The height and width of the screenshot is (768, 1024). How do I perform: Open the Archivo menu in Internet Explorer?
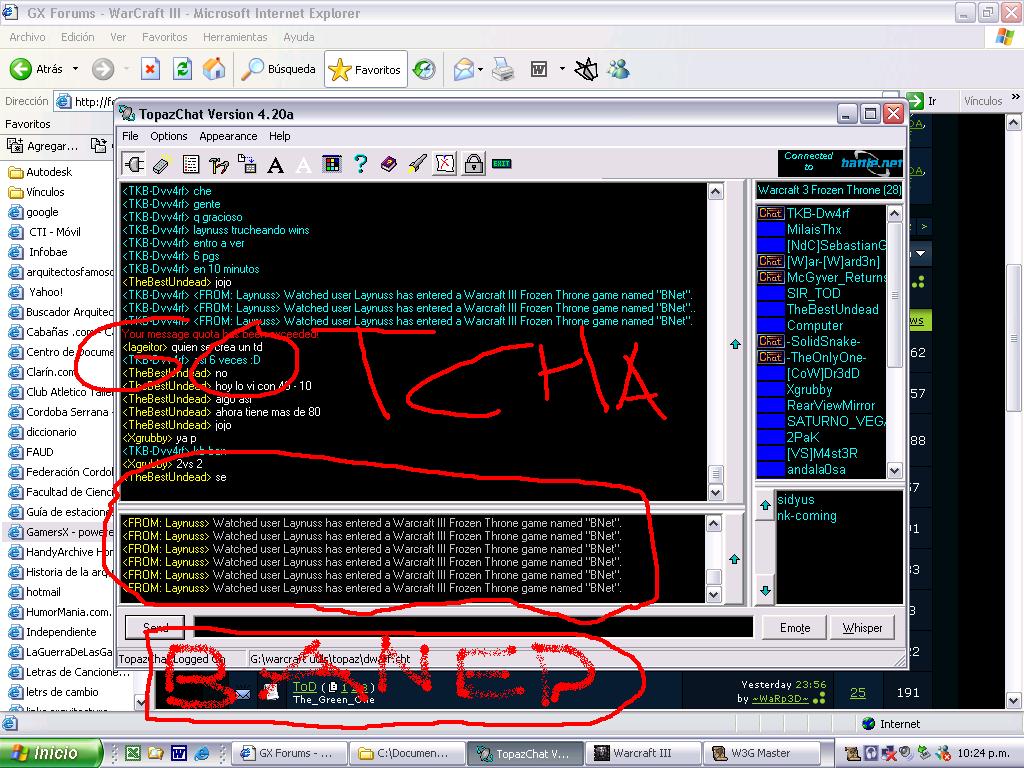click(27, 37)
